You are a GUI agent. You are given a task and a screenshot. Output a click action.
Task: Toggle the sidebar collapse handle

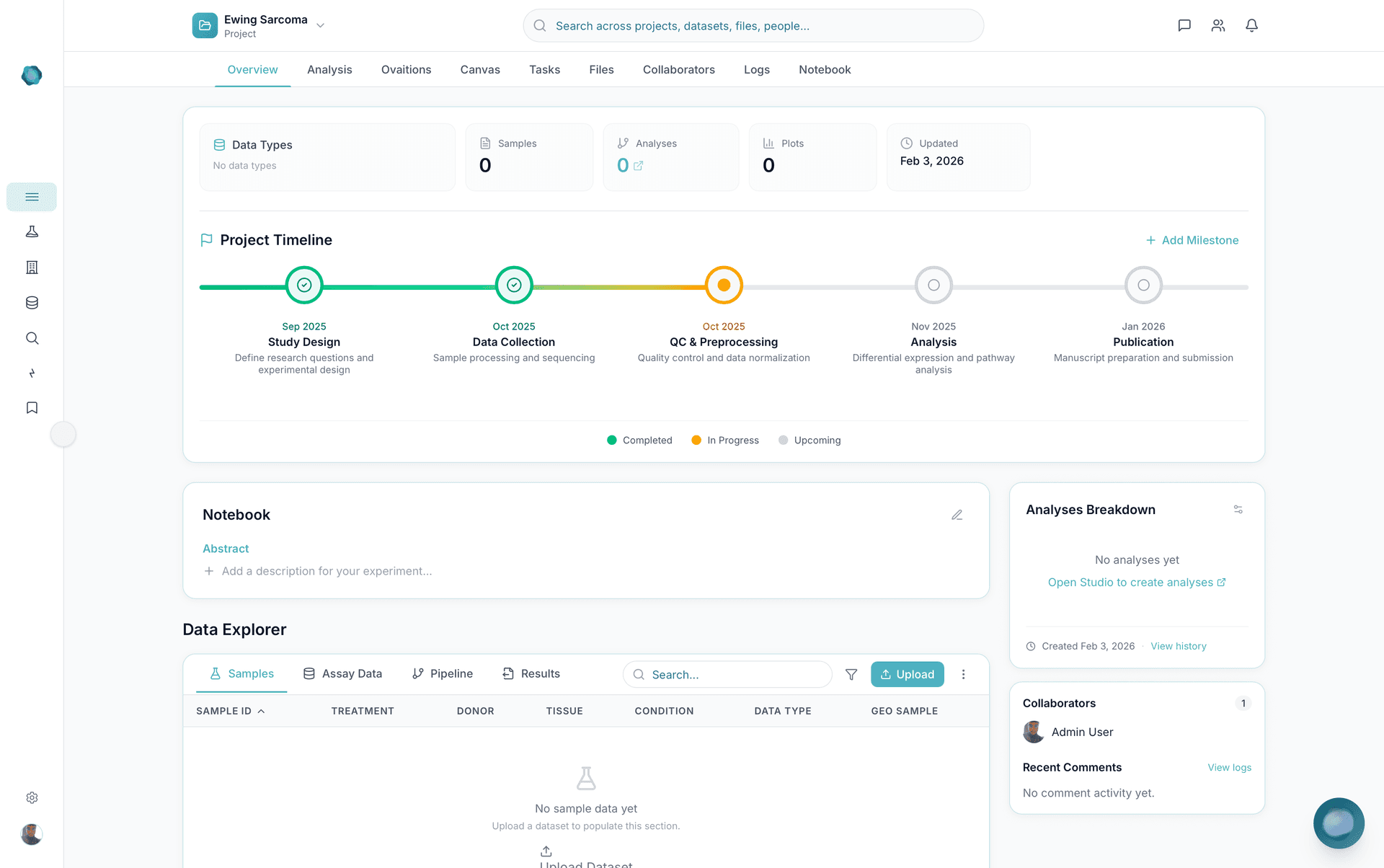(x=63, y=434)
